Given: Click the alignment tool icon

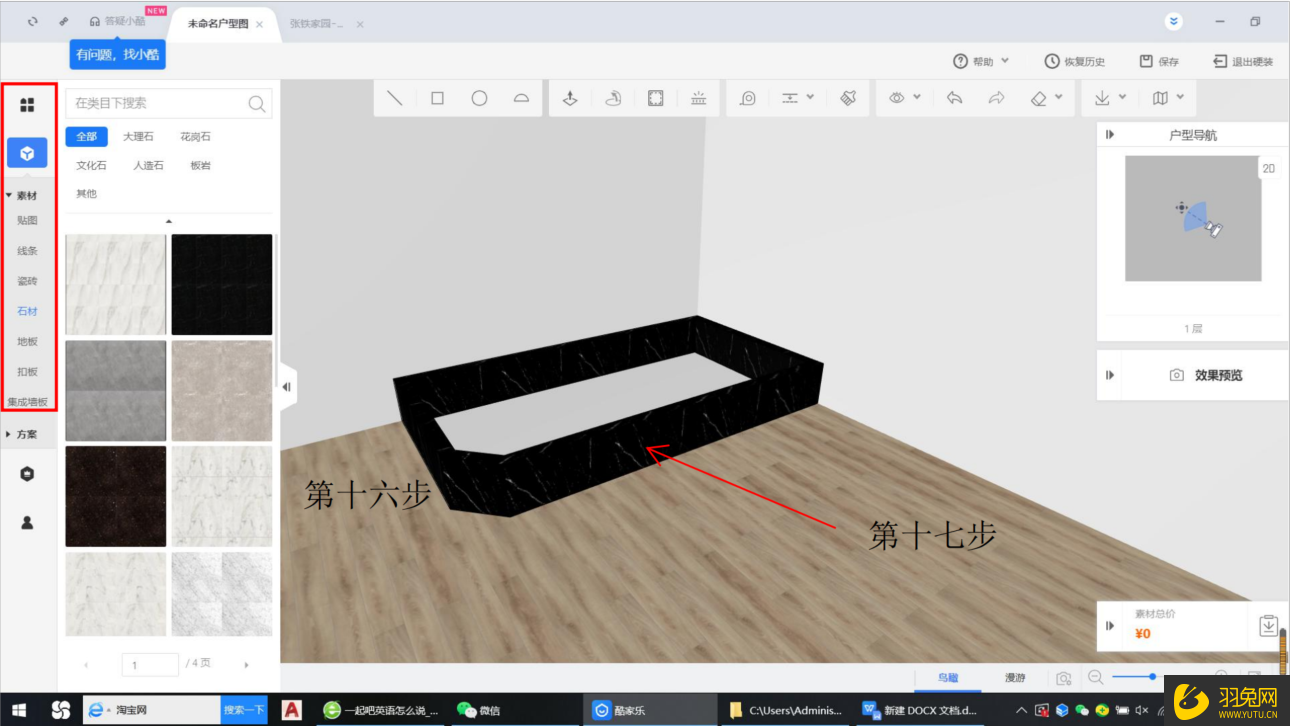Looking at the screenshot, I should point(790,98).
